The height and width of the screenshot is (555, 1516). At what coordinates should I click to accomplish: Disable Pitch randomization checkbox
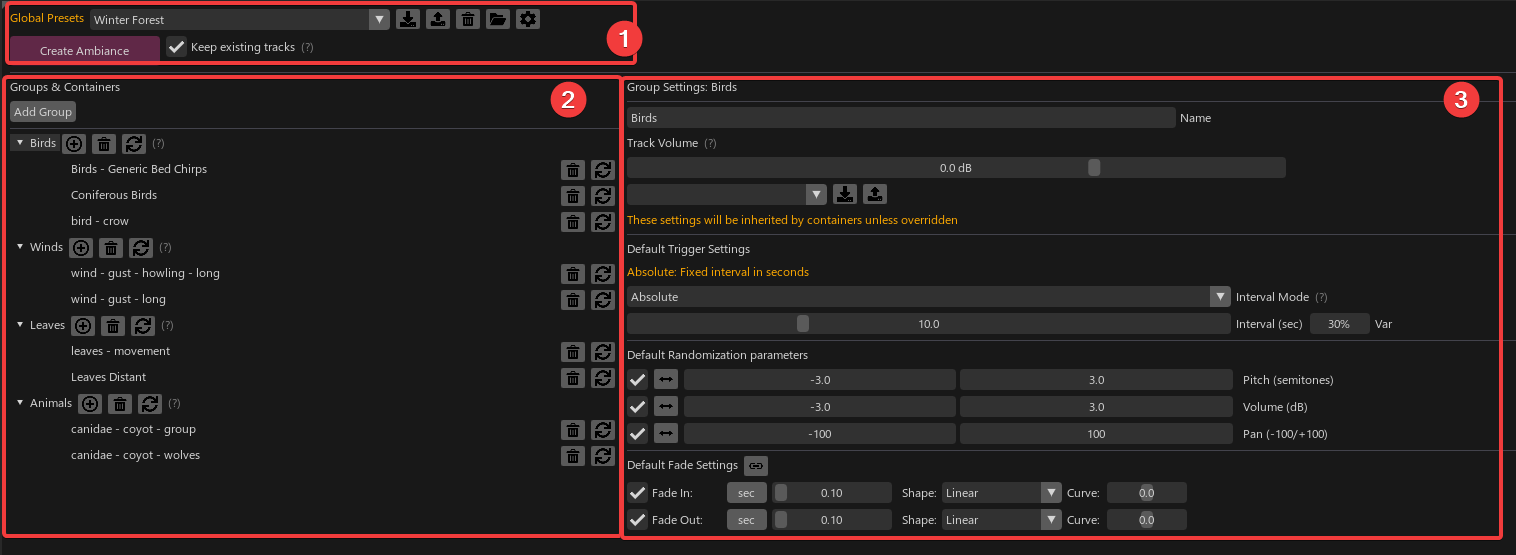click(637, 380)
